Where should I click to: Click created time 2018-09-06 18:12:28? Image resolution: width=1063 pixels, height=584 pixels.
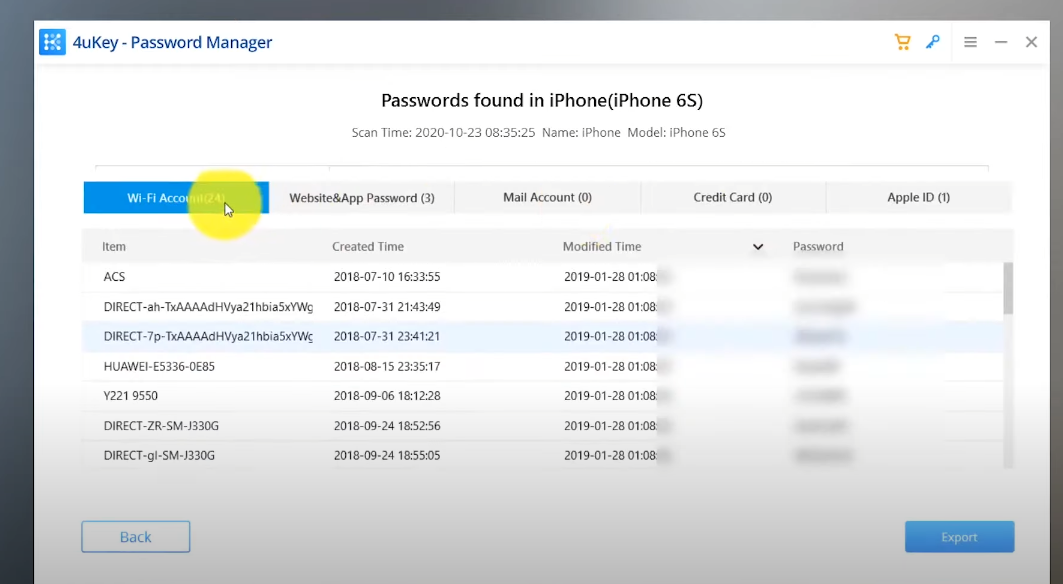pos(387,395)
